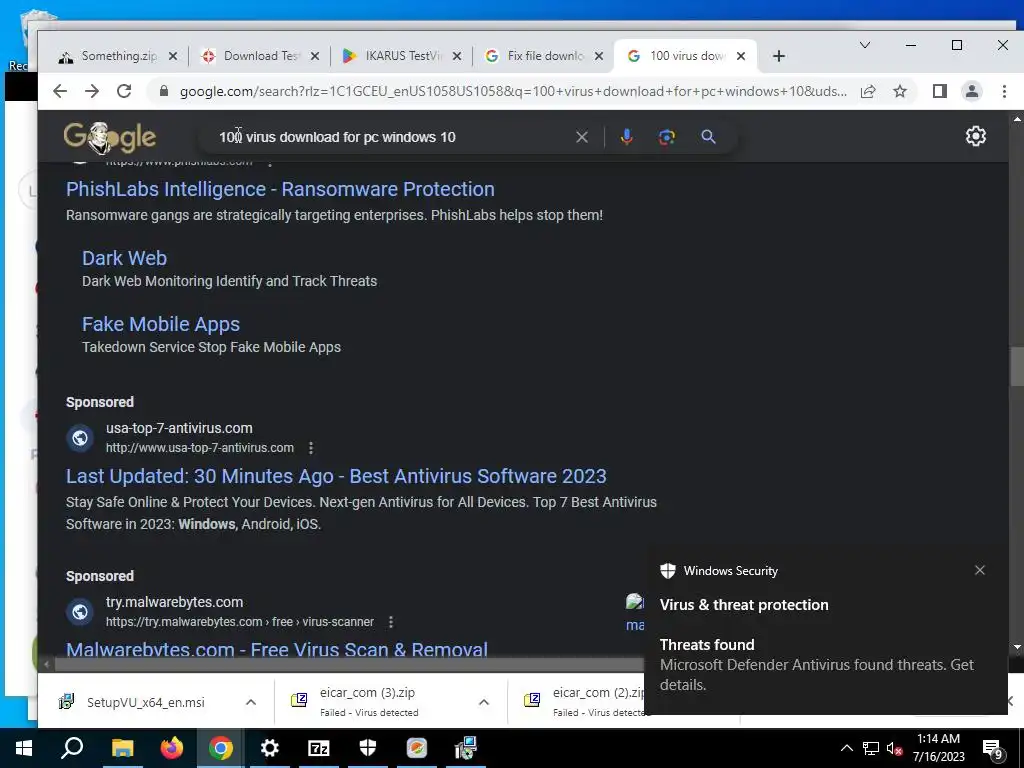This screenshot has height=768, width=1024.
Task: Open the installer app in the taskbar
Action: pyautogui.click(x=466, y=748)
